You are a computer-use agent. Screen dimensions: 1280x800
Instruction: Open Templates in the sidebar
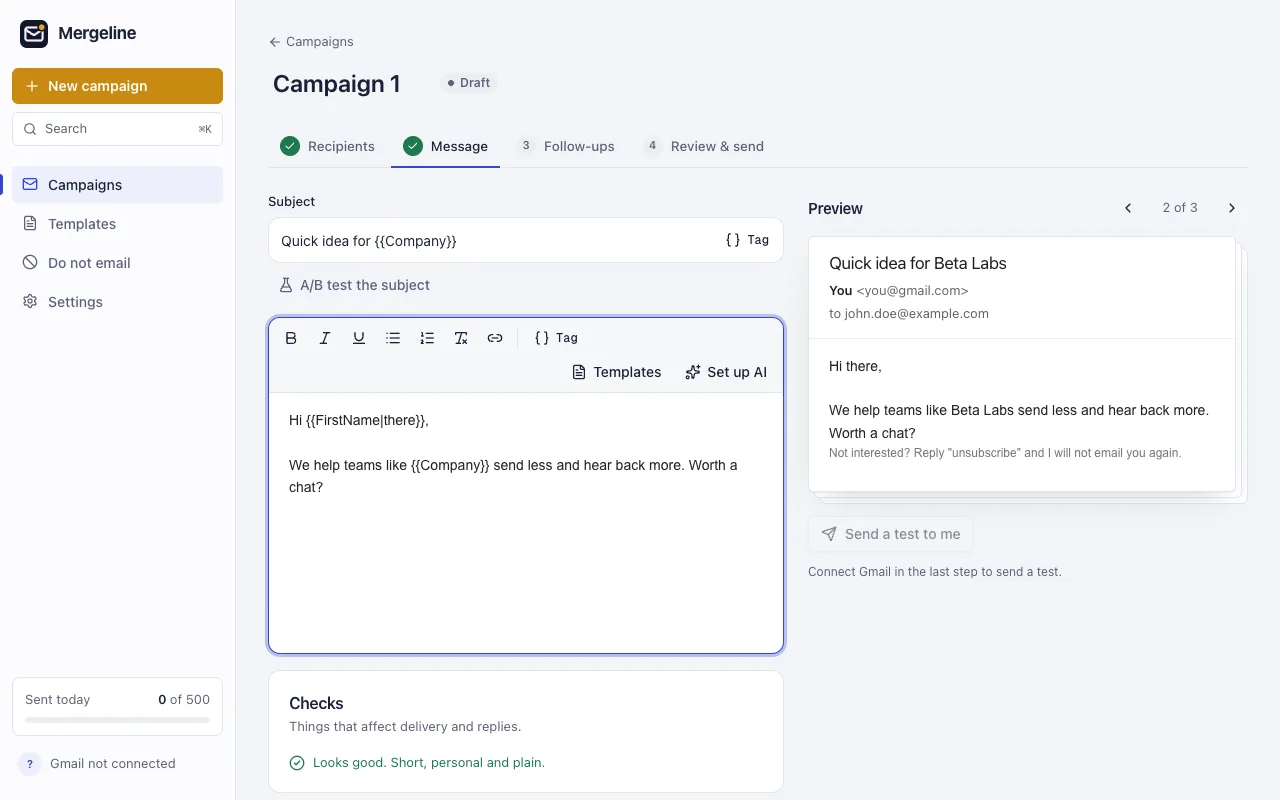[x=117, y=224]
